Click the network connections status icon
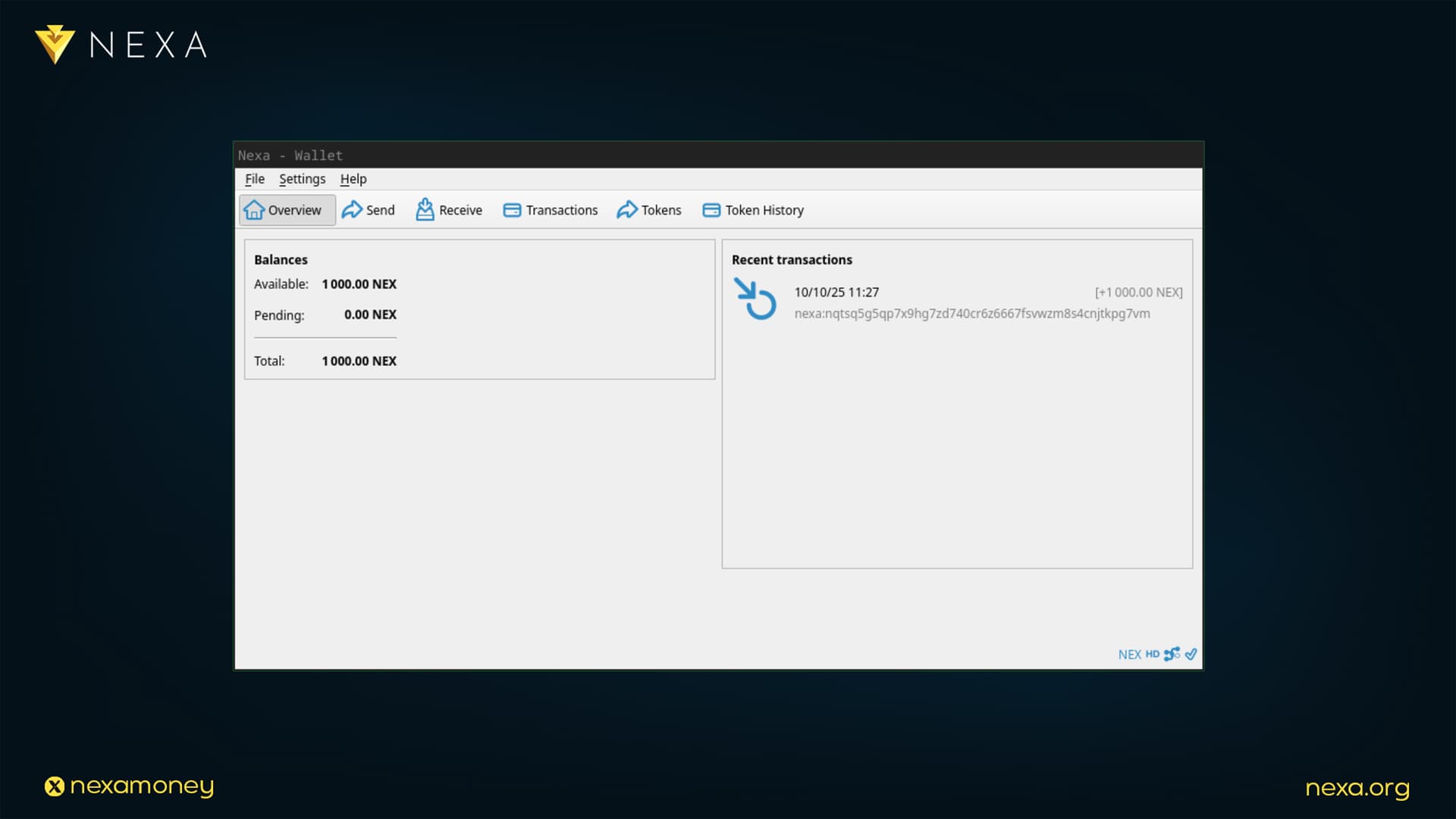Screen dimensions: 1456x819 click(1172, 654)
